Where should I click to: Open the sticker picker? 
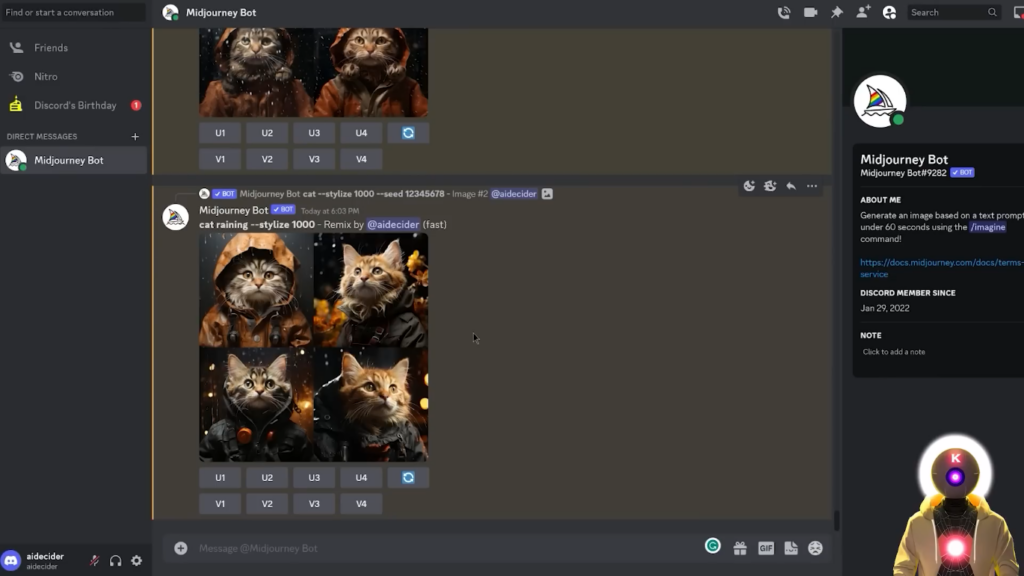(791, 548)
